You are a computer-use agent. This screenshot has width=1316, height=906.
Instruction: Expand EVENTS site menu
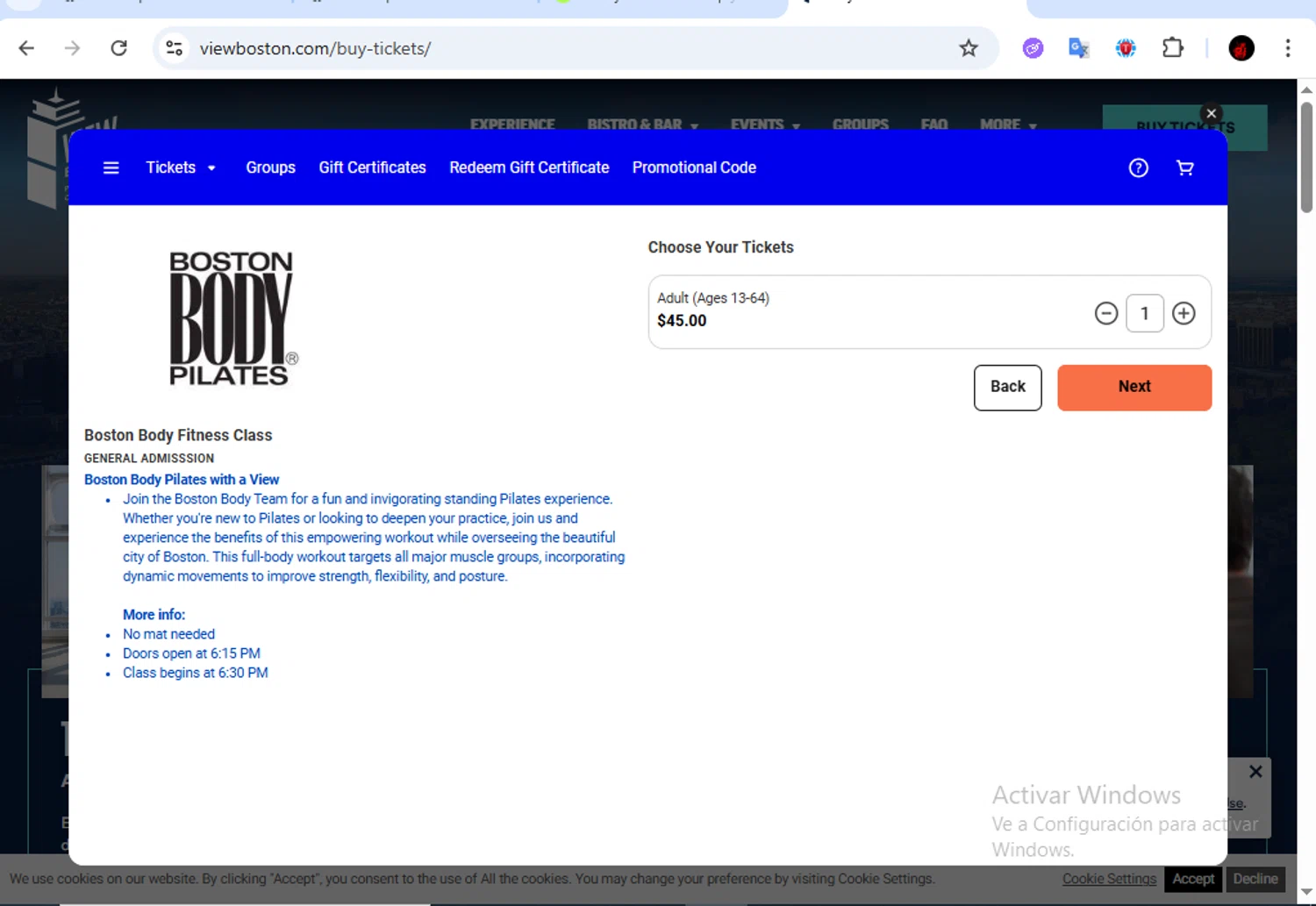765,125
